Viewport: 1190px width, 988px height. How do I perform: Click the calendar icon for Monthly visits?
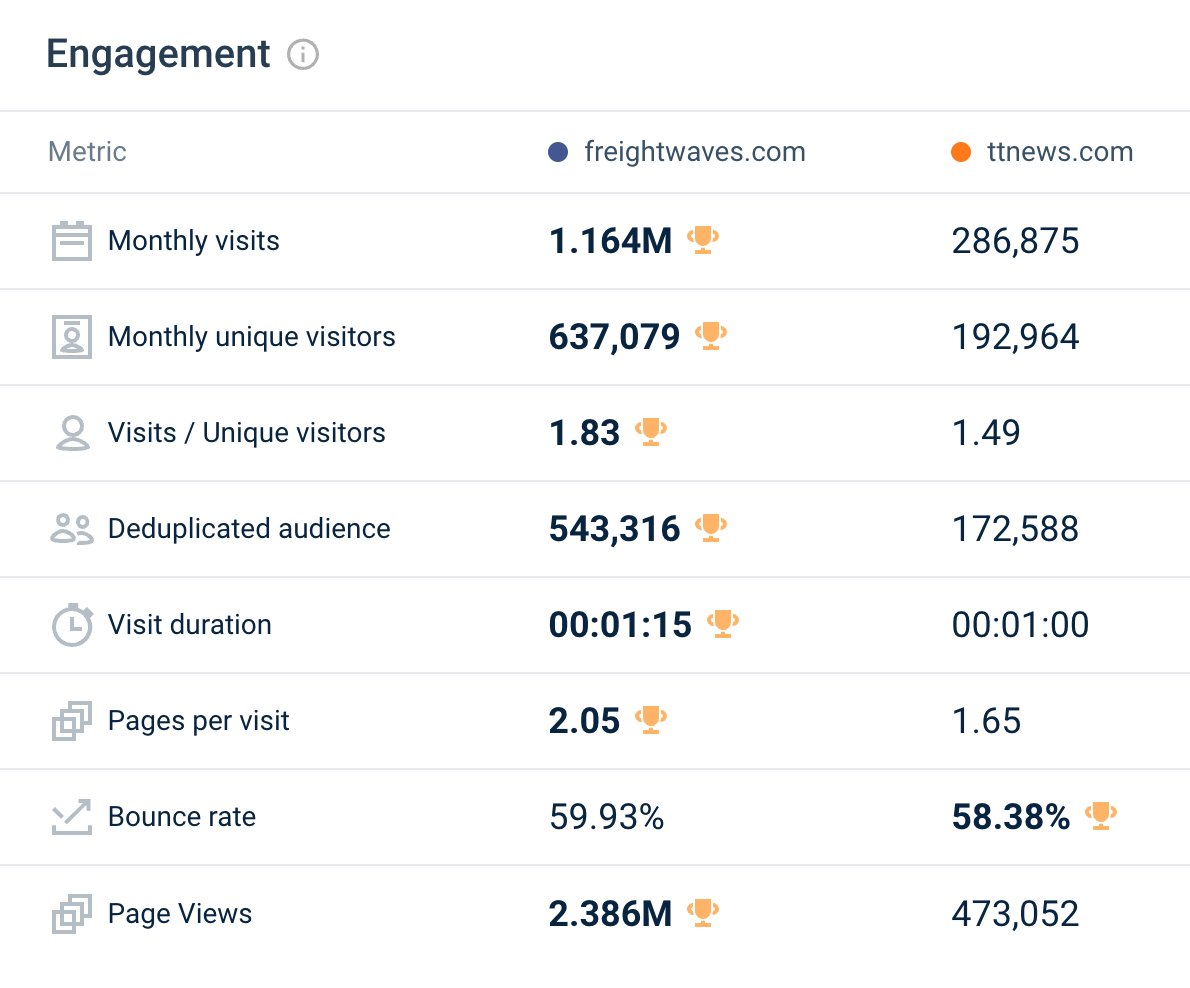[72, 241]
